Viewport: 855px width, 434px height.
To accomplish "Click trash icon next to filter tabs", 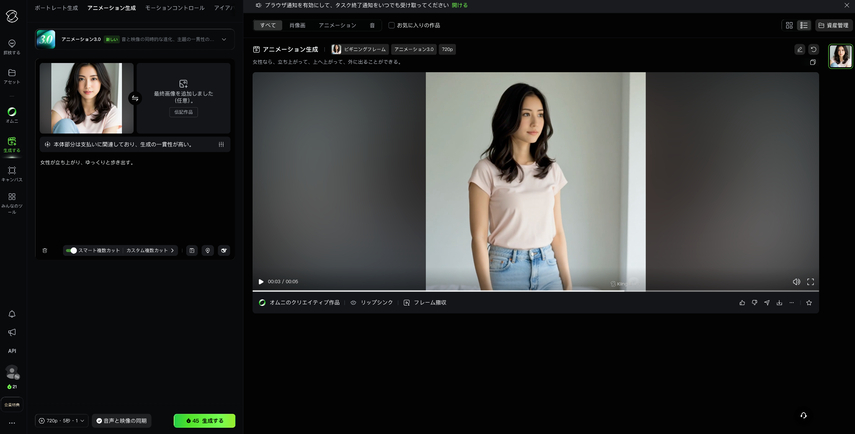I will coord(372,25).
